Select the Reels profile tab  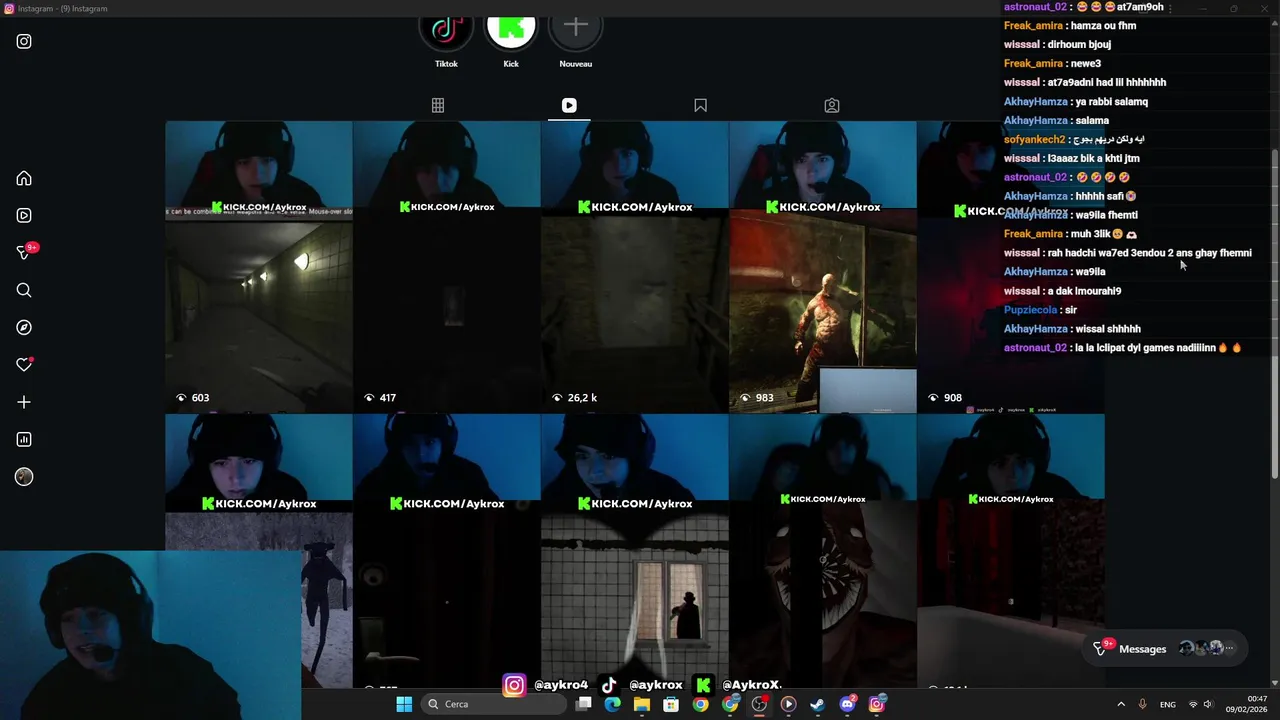569,105
